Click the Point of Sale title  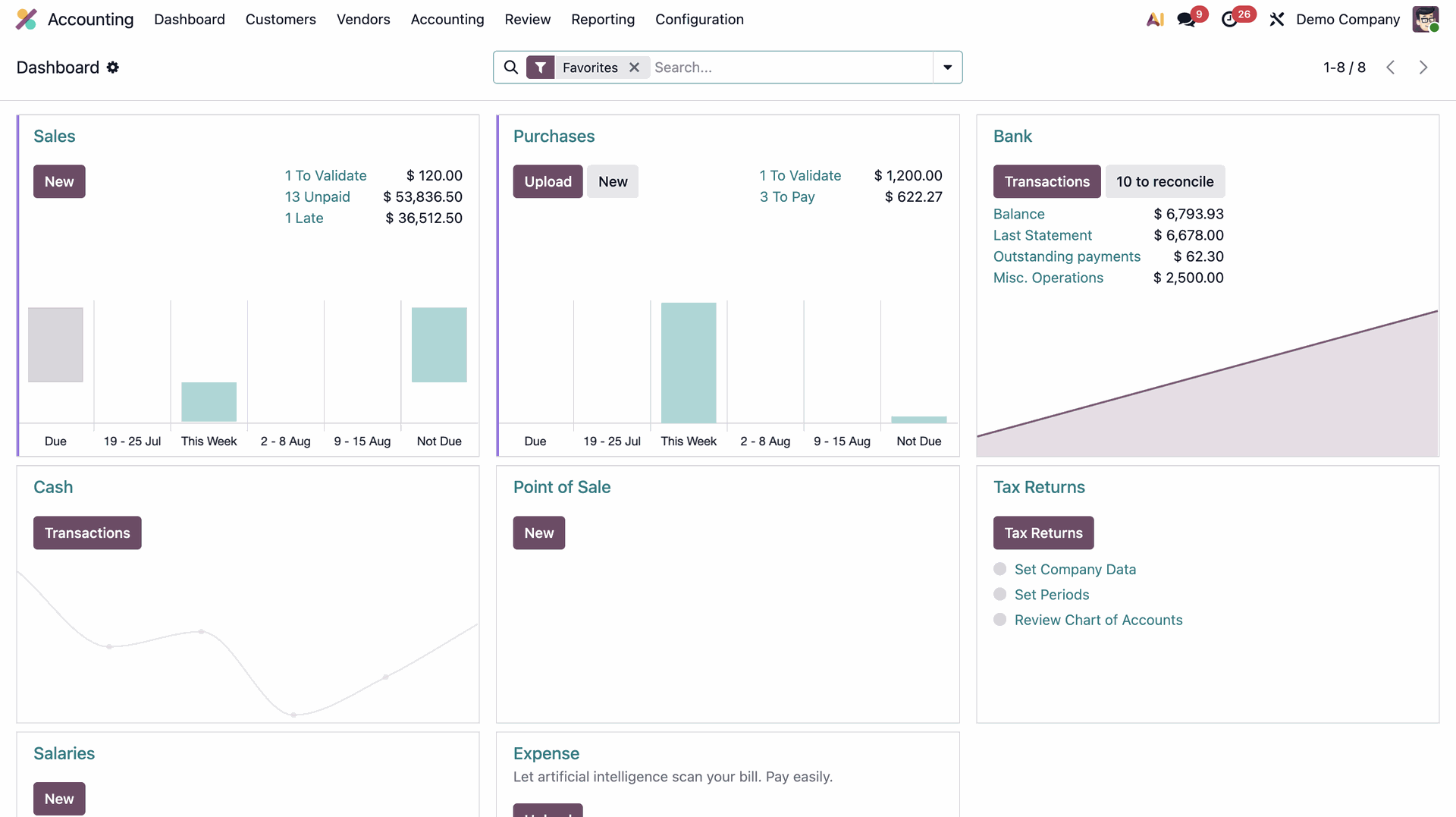click(x=562, y=487)
